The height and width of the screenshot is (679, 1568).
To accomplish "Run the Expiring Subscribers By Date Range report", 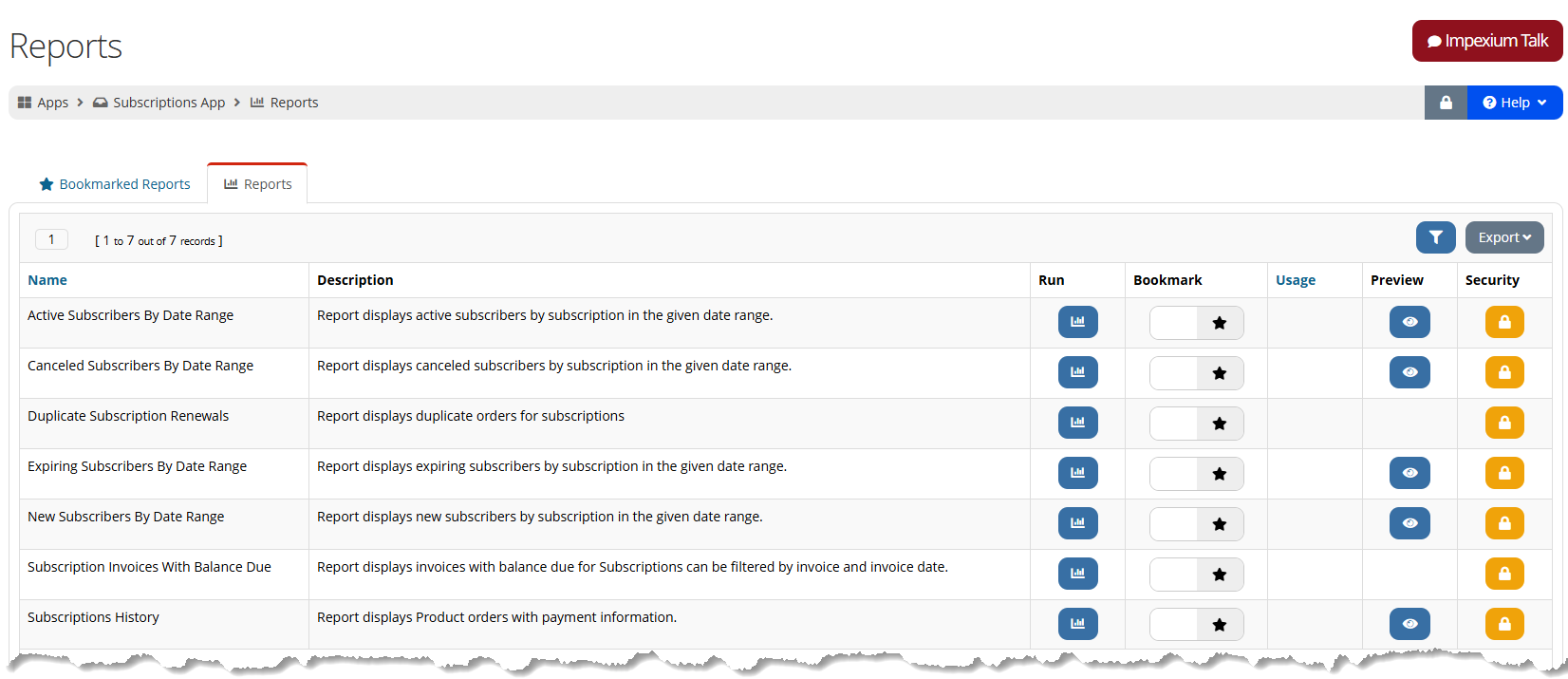I will pos(1077,473).
